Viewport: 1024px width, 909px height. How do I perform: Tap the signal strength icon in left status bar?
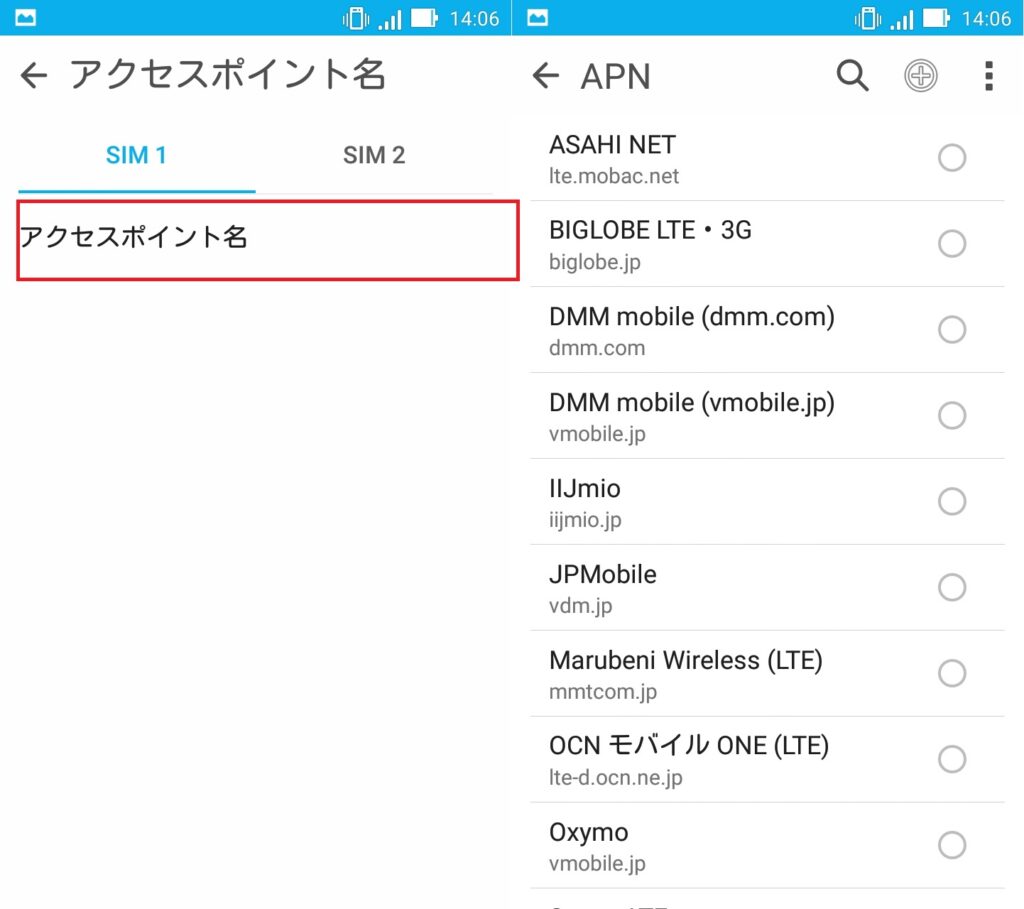pyautogui.click(x=390, y=19)
